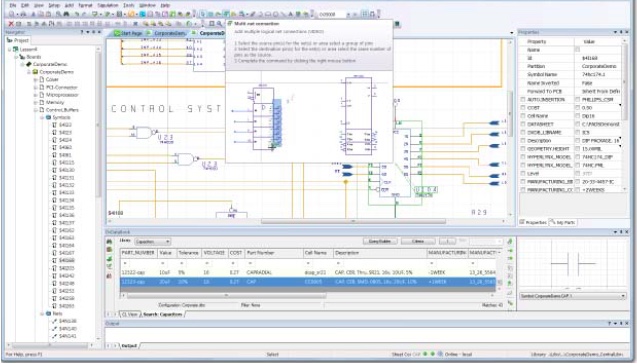The image size is (637, 364).
Task: Collapse the Symbols tree node in Navigator
Action: pos(42,117)
